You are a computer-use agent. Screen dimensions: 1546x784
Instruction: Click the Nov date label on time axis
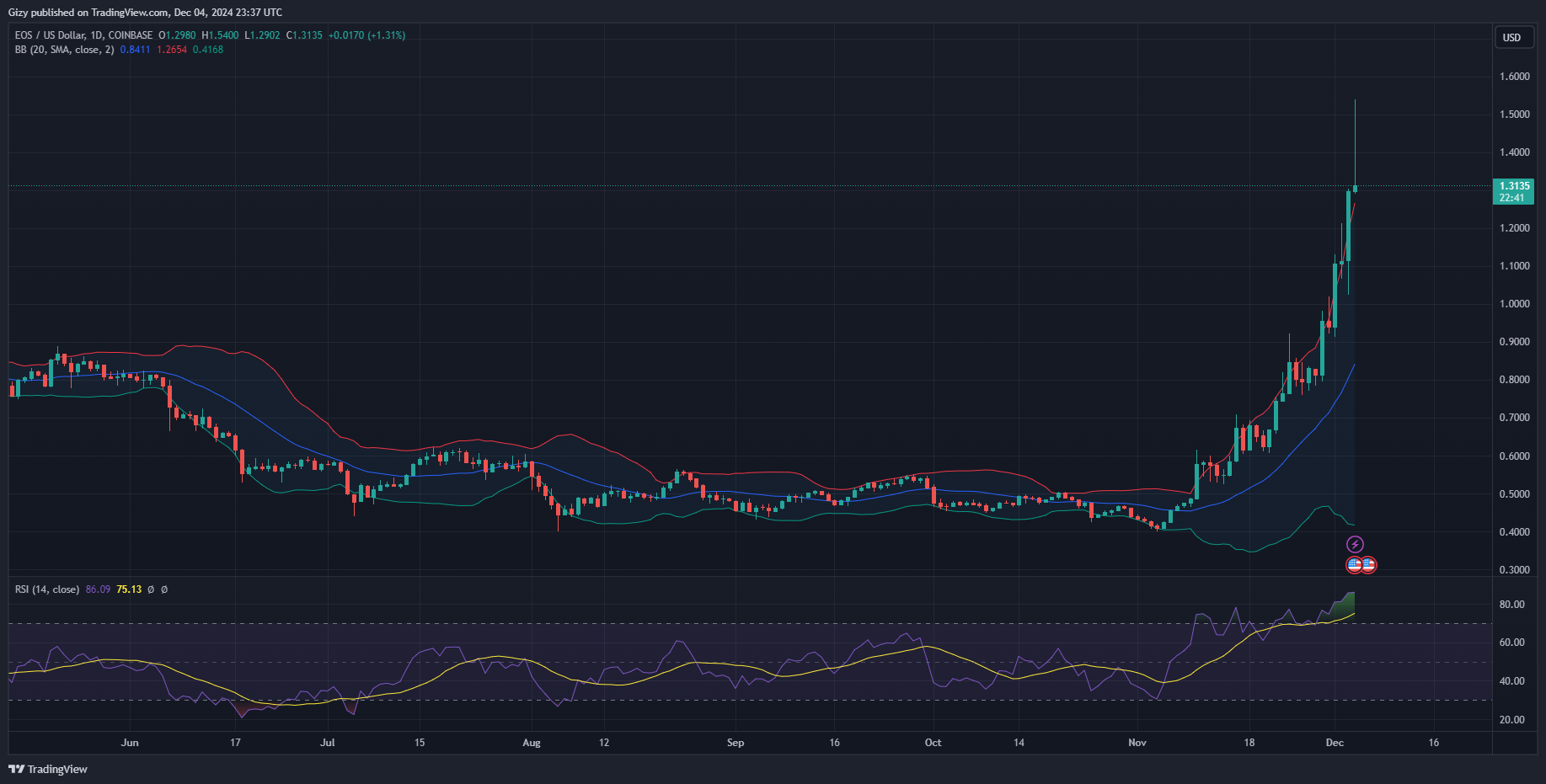click(x=1137, y=743)
